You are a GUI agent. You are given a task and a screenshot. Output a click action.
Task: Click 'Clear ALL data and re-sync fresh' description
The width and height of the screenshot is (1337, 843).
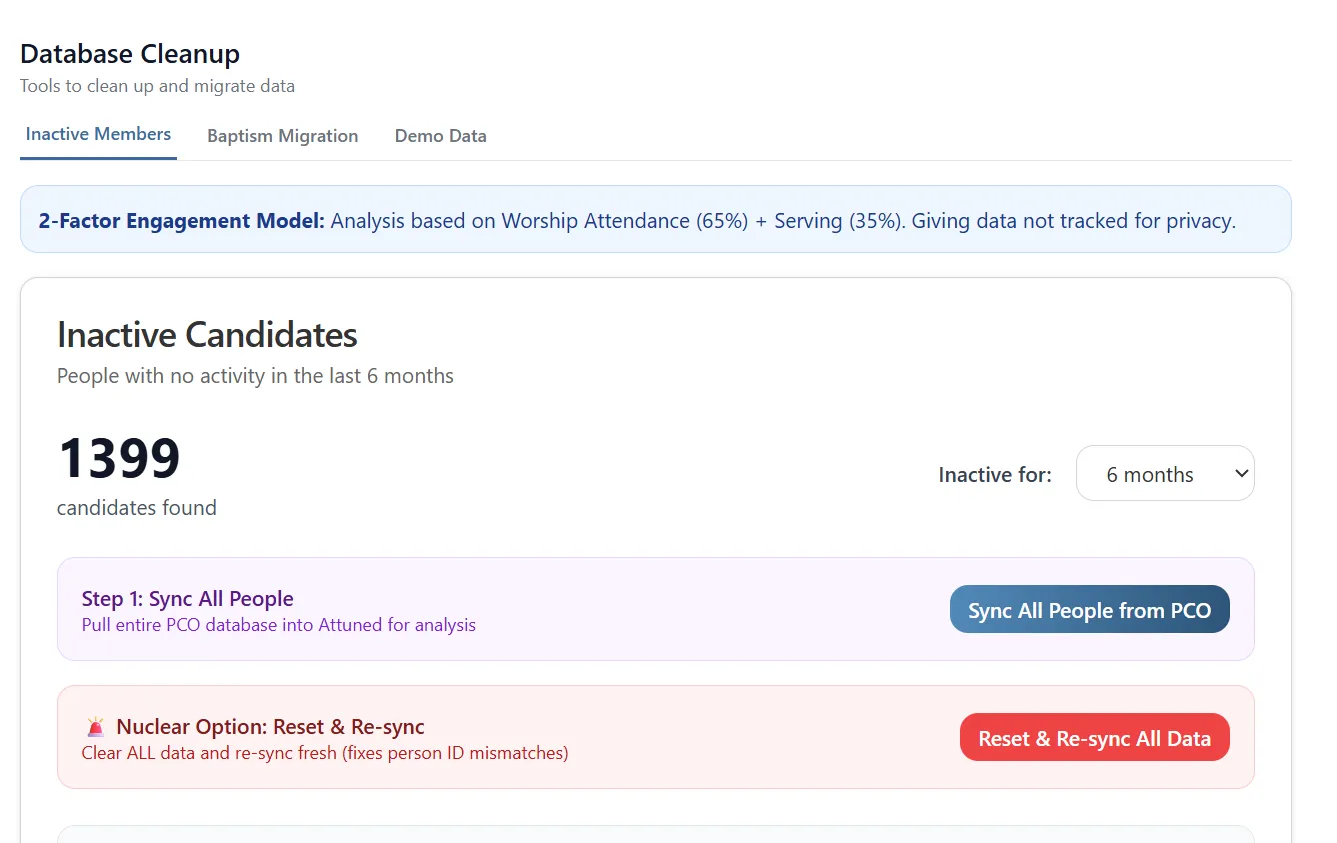click(x=325, y=753)
